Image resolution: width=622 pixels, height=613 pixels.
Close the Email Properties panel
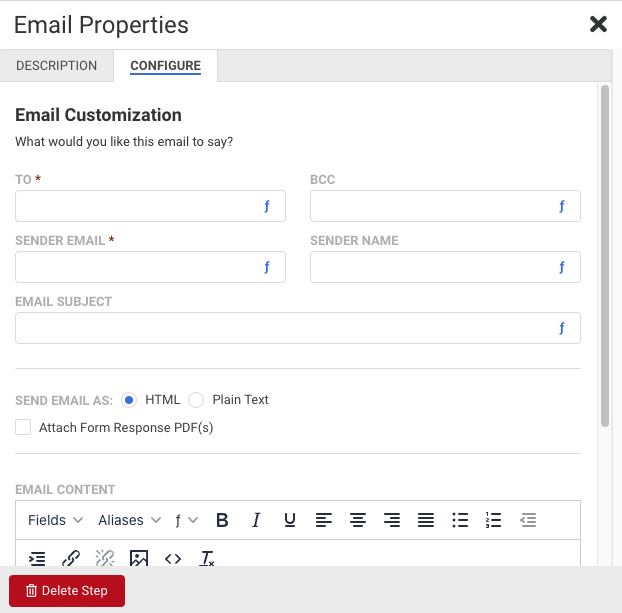tap(598, 24)
